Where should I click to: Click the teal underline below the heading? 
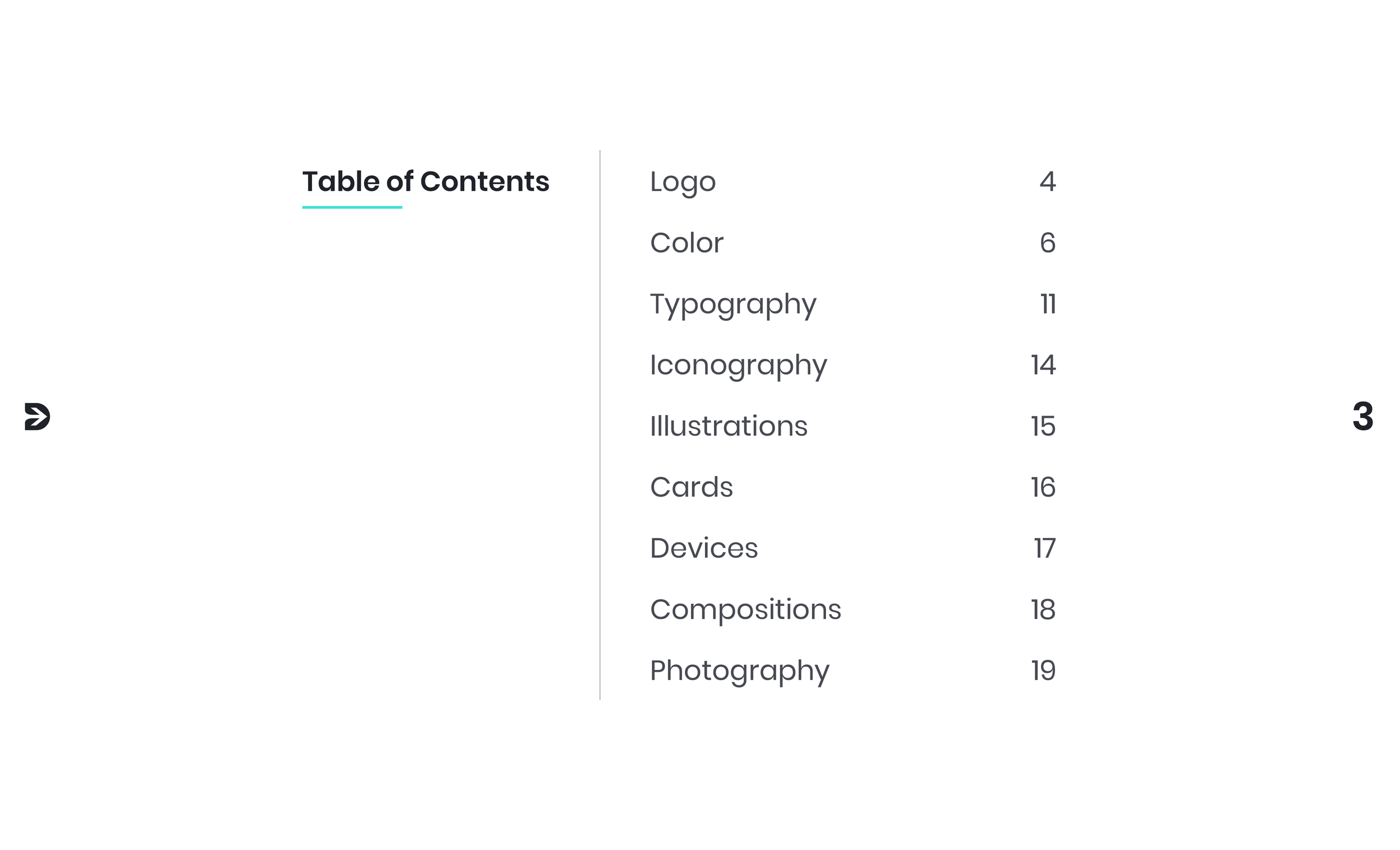pos(352,207)
